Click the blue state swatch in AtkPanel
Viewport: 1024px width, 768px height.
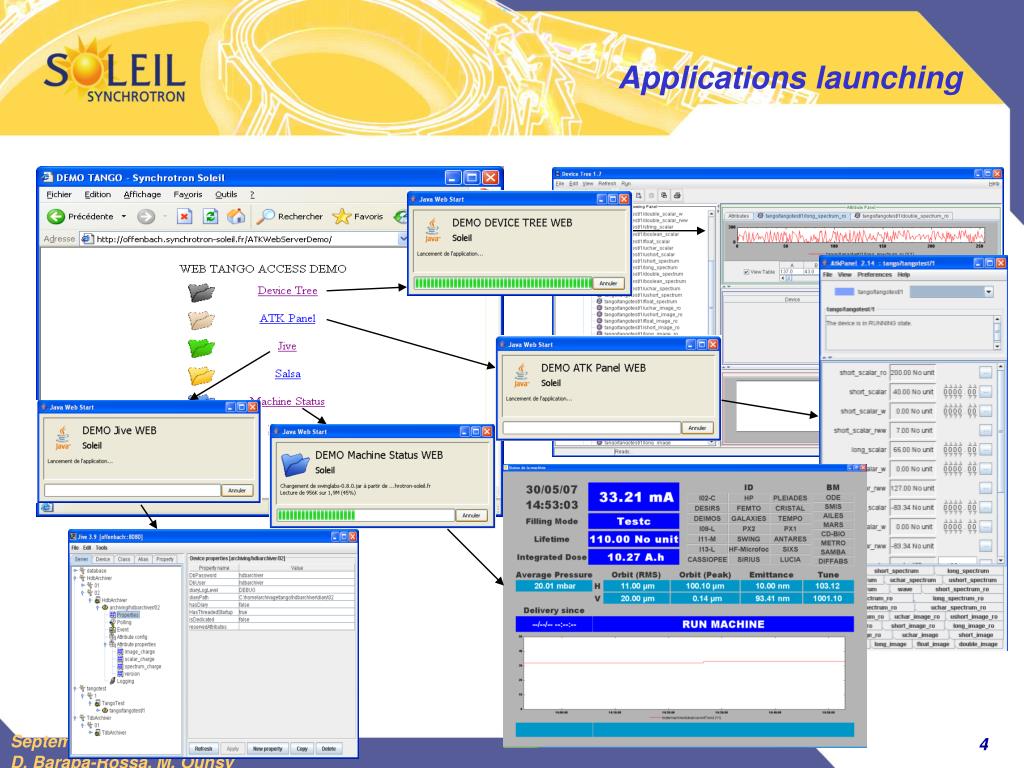click(844, 292)
